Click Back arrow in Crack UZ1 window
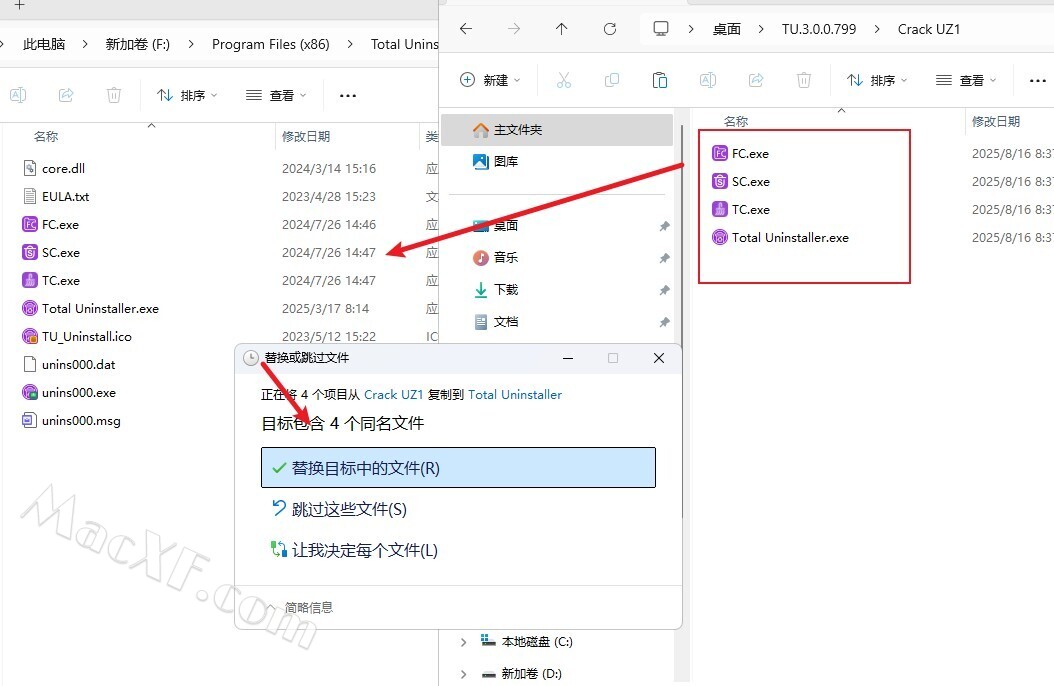Viewport: 1054px width, 686px height. point(466,29)
